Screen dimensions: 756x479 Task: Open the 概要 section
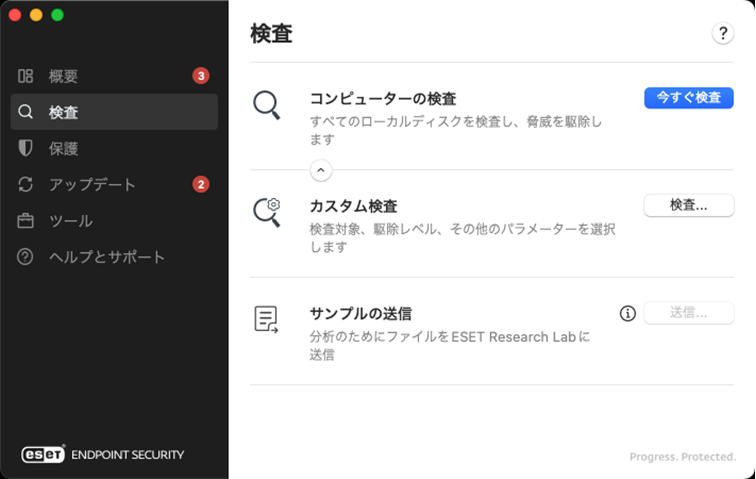click(x=114, y=76)
